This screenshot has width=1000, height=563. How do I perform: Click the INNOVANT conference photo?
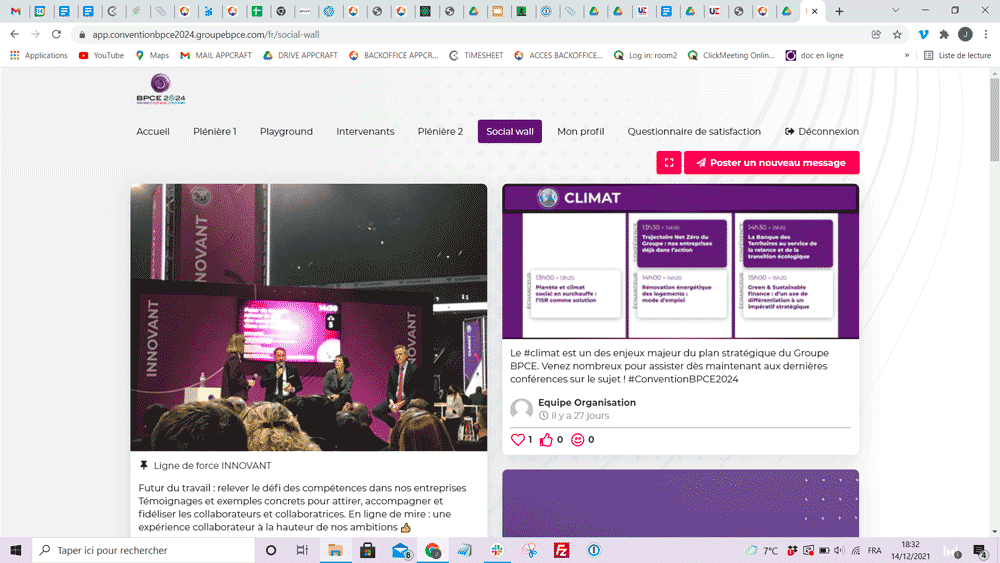[308, 317]
